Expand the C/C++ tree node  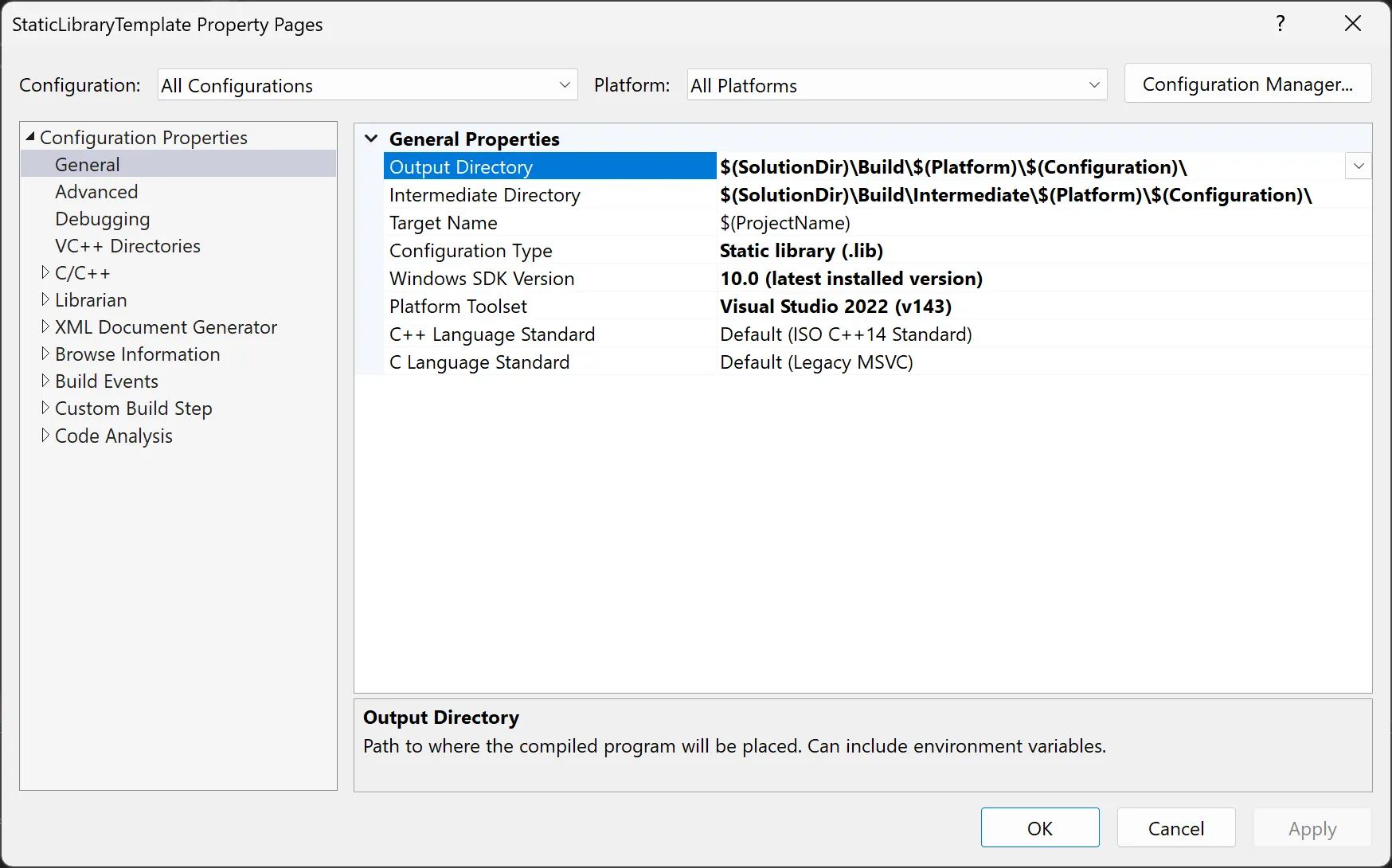[x=45, y=272]
